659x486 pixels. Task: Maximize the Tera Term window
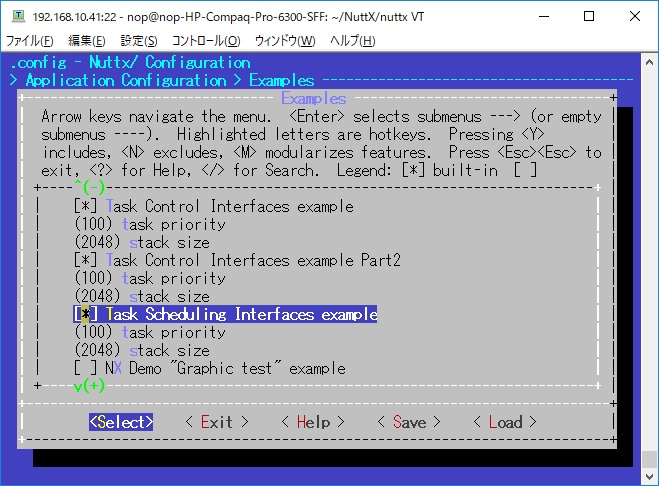coord(589,16)
